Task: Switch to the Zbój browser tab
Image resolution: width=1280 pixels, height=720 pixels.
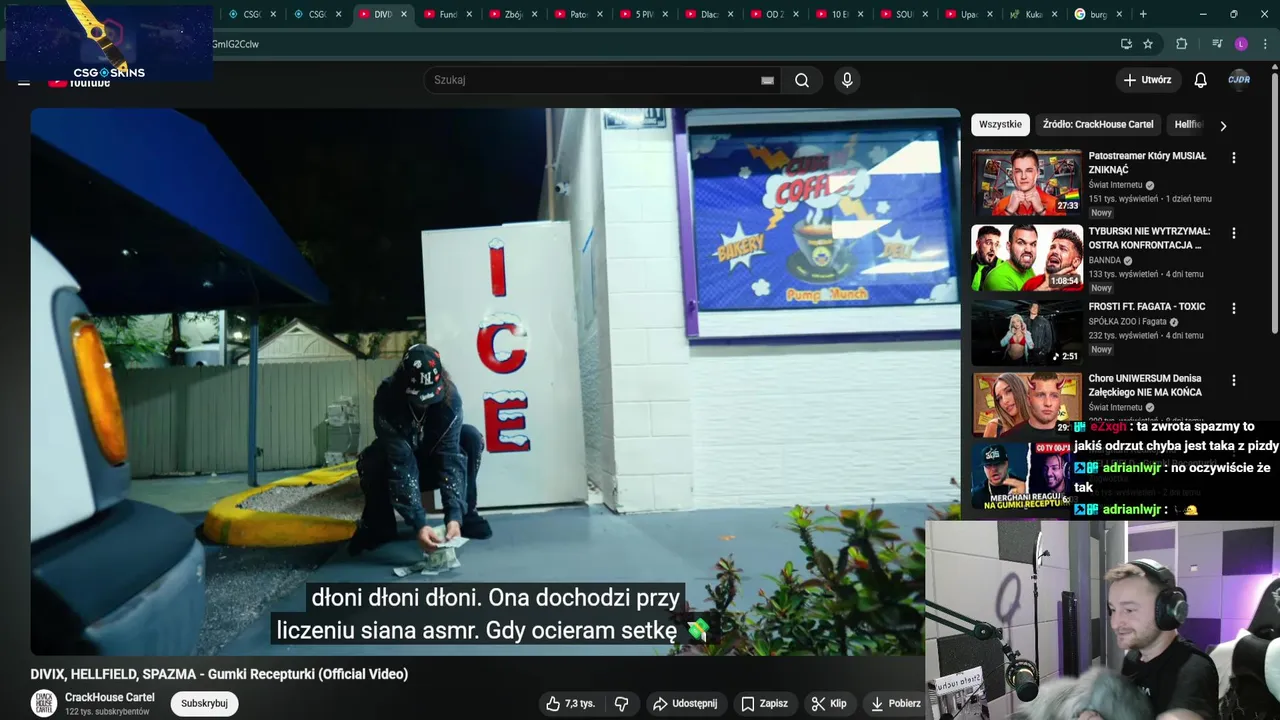Action: tap(512, 14)
